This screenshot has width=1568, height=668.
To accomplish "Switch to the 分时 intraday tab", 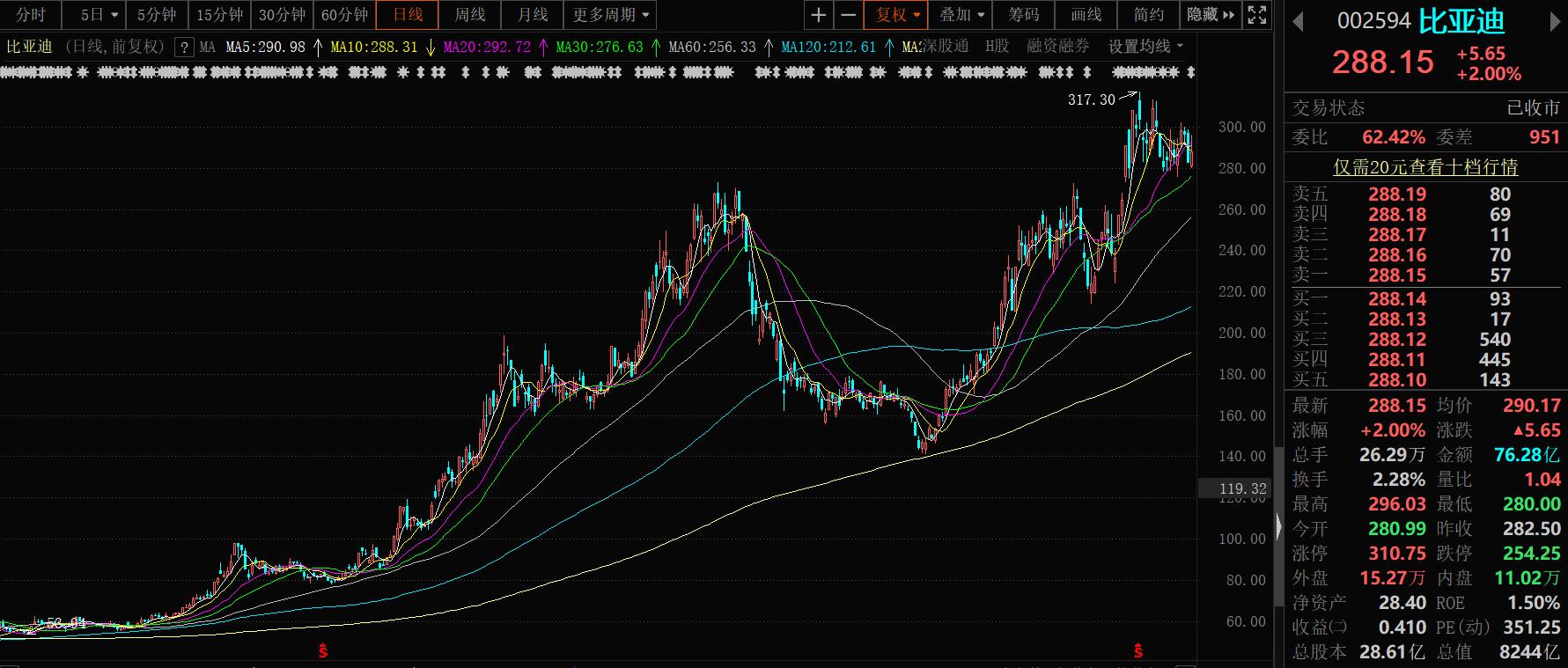I will 31,15.
